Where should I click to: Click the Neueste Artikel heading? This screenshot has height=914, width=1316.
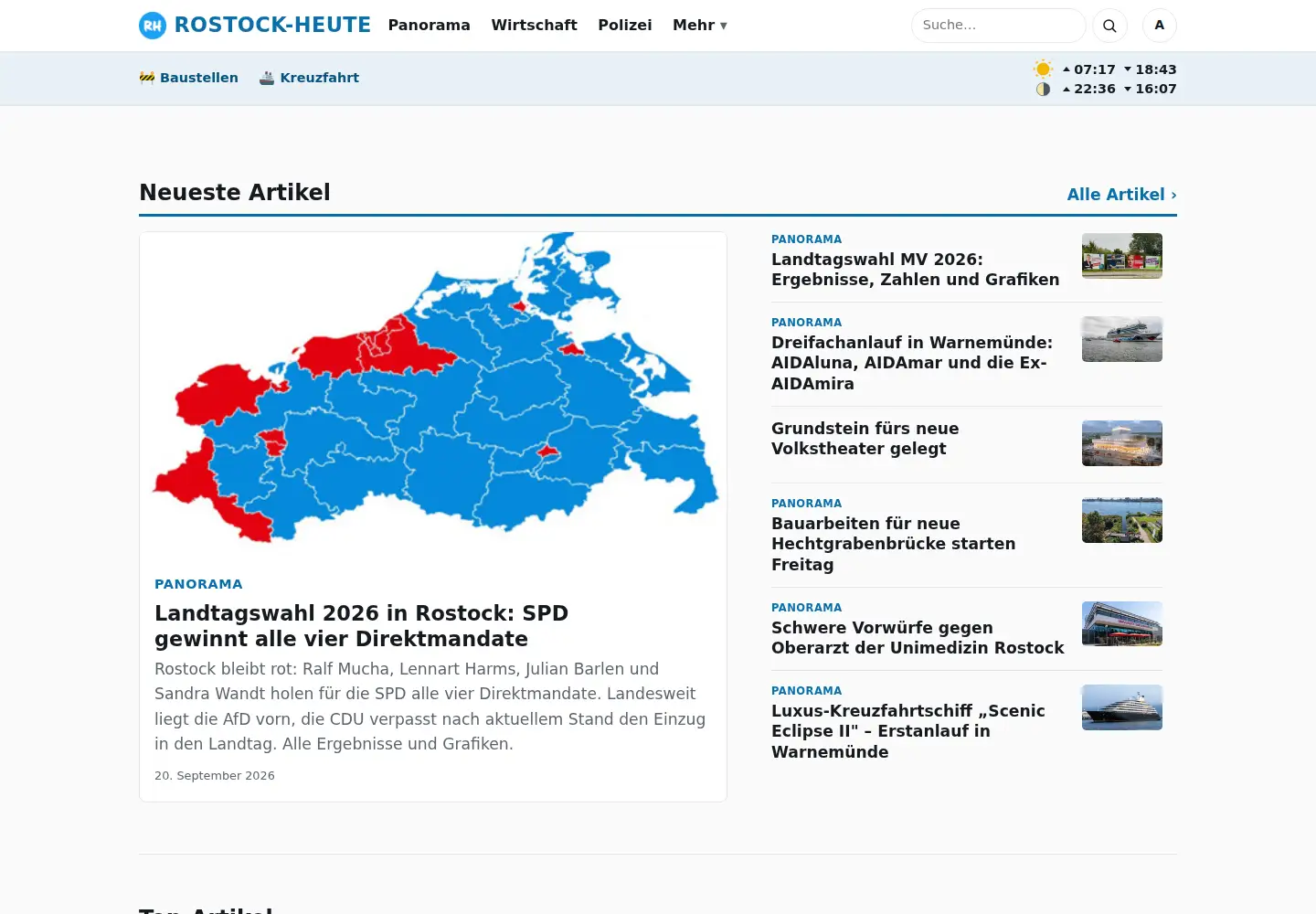(x=235, y=192)
